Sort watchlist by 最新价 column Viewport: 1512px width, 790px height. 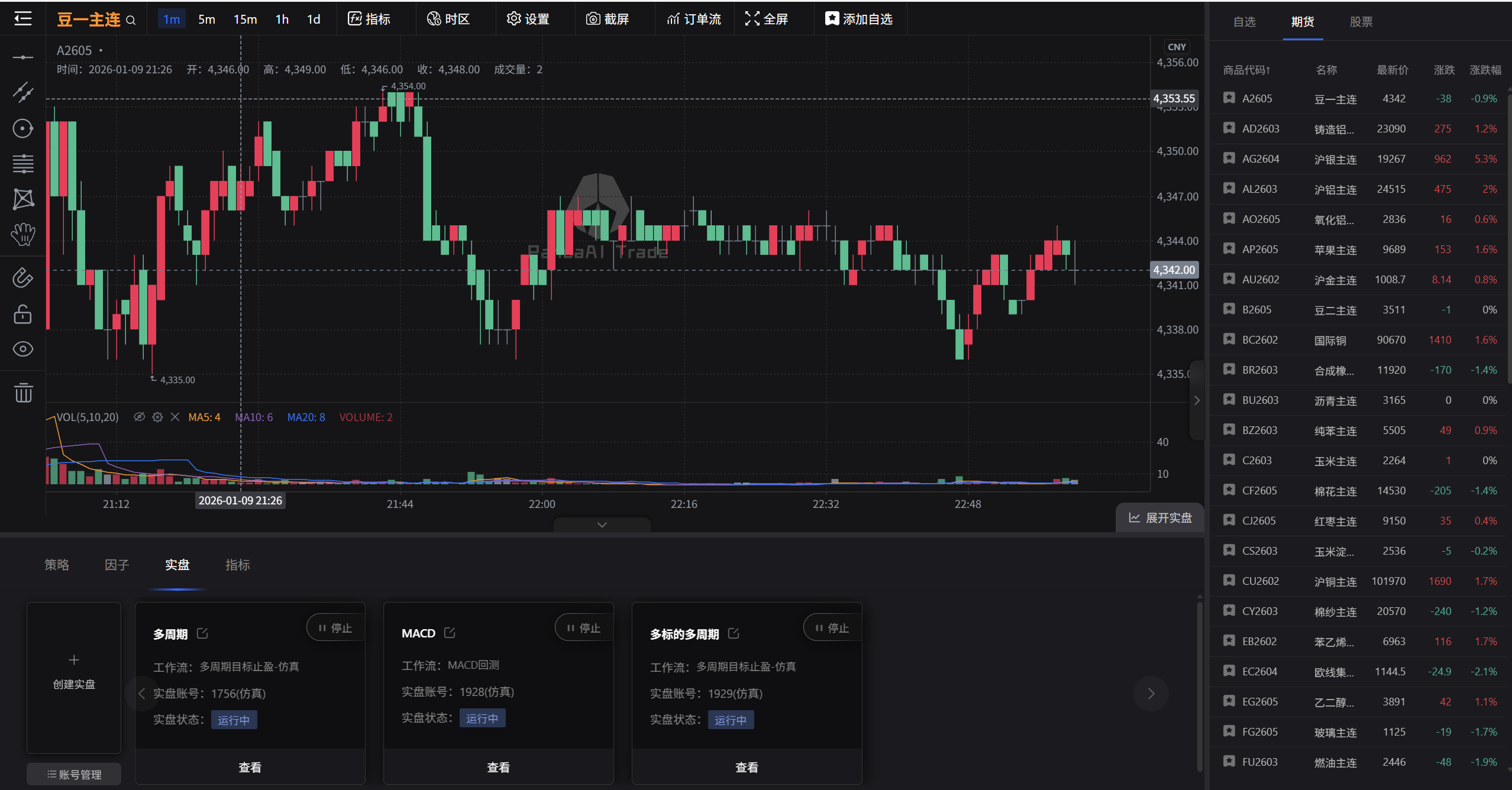click(1393, 70)
